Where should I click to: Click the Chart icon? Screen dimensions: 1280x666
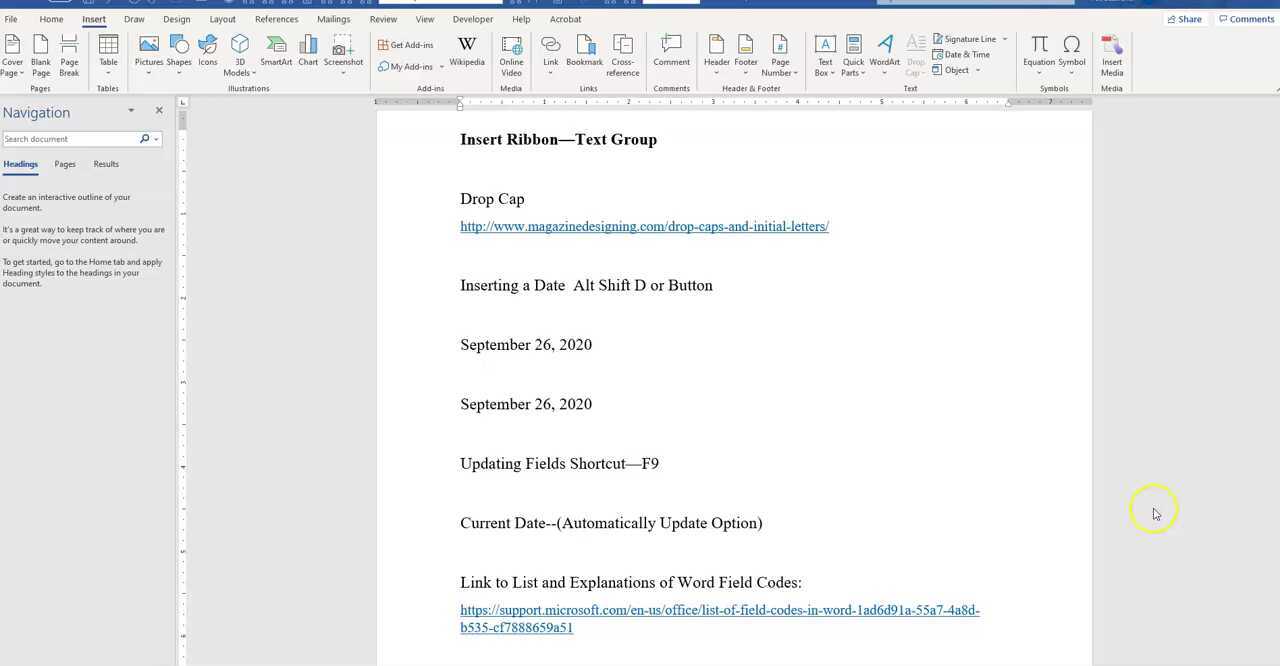coord(308,52)
